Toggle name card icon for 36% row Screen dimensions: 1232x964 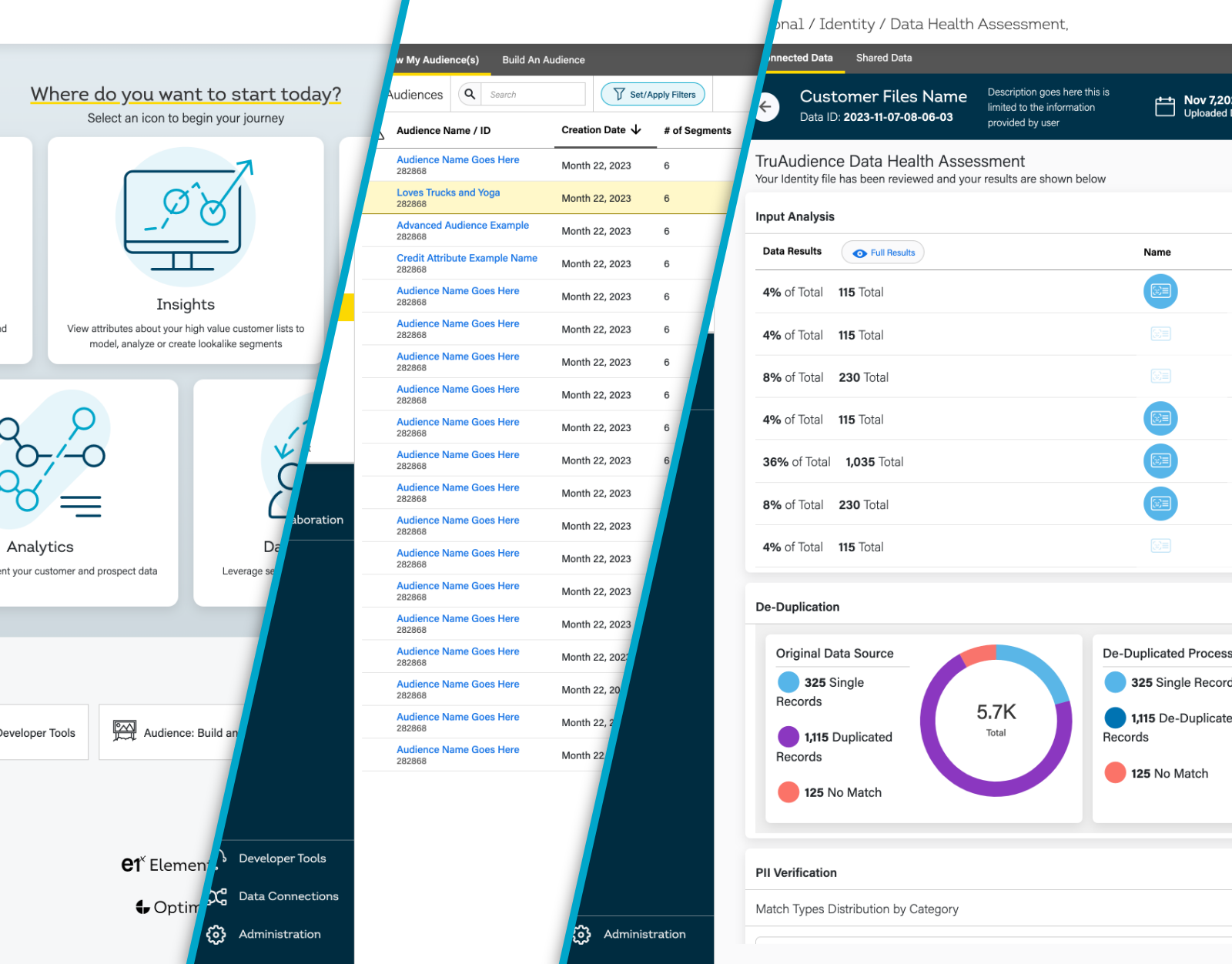(x=1160, y=461)
